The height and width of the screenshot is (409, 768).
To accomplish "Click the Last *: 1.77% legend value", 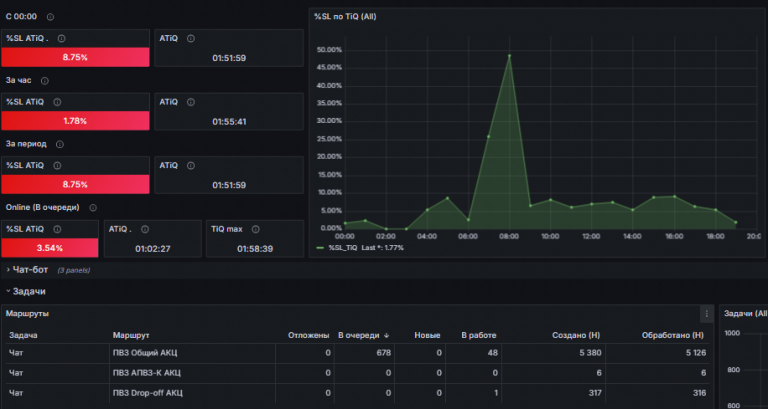I will [383, 248].
